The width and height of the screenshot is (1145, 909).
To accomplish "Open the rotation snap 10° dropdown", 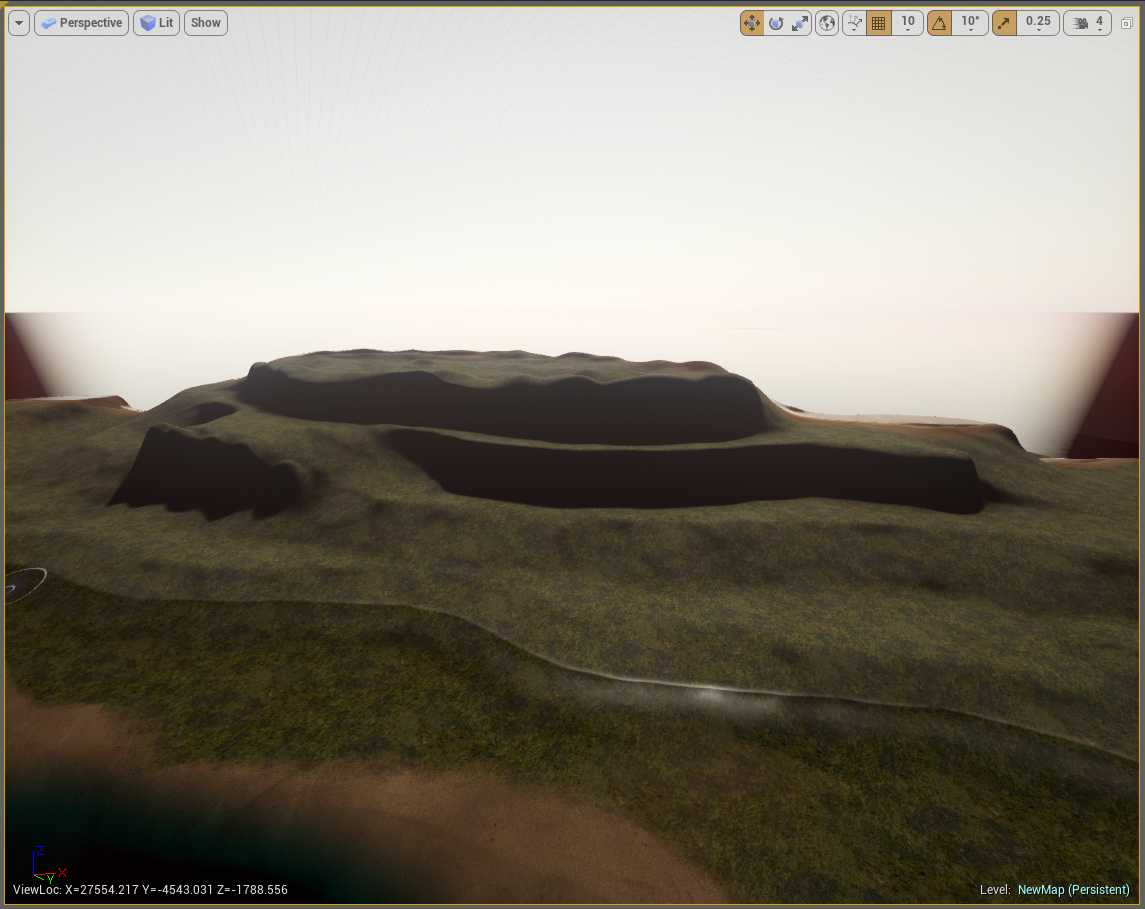I will click(970, 23).
